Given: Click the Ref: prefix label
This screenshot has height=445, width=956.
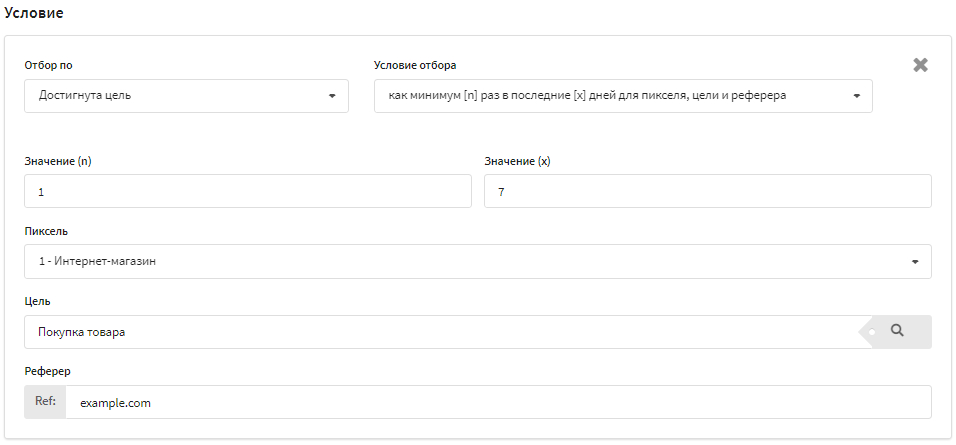Looking at the screenshot, I should click(x=45, y=402).
